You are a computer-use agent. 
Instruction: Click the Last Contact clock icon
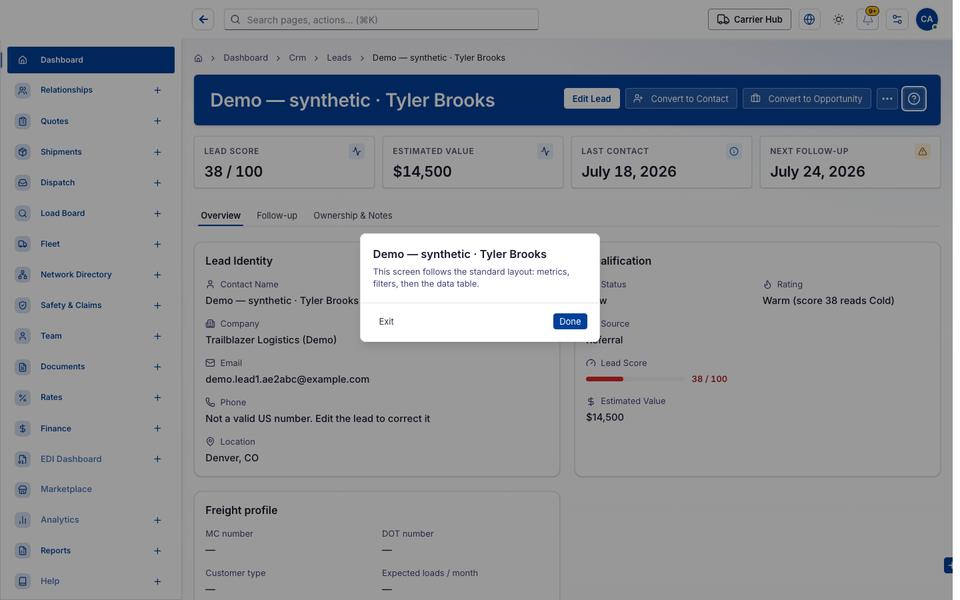[733, 151]
